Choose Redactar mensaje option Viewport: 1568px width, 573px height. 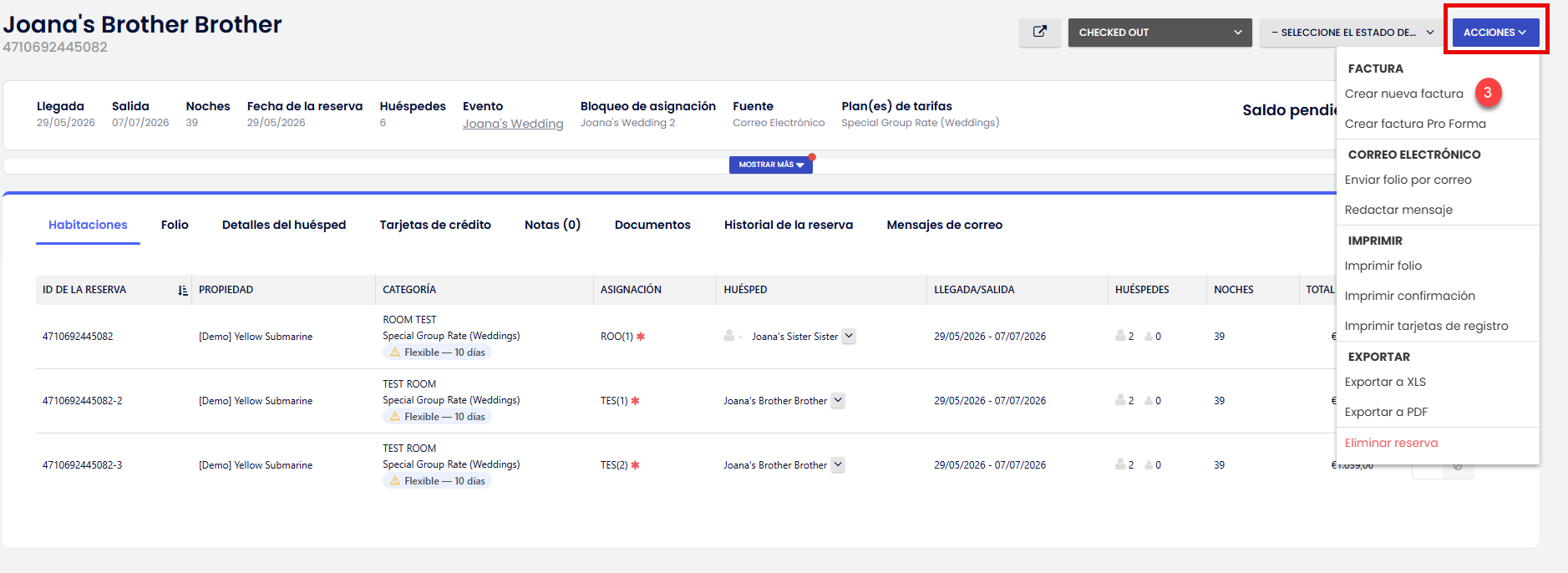click(1398, 210)
